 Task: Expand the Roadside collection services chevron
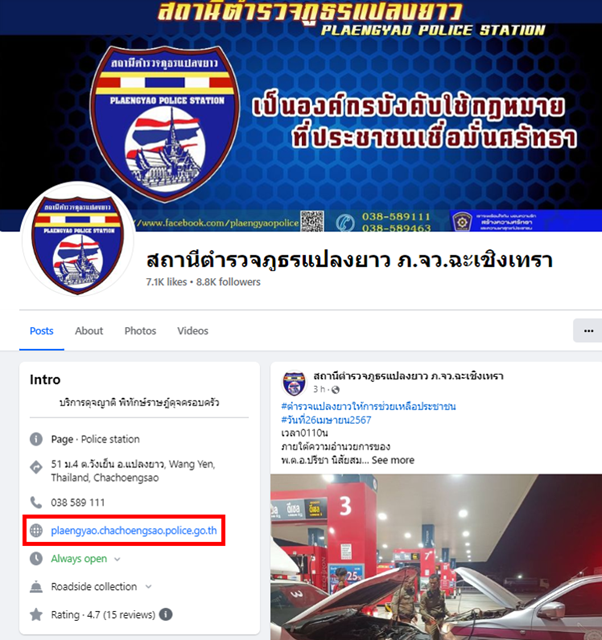(x=149, y=587)
